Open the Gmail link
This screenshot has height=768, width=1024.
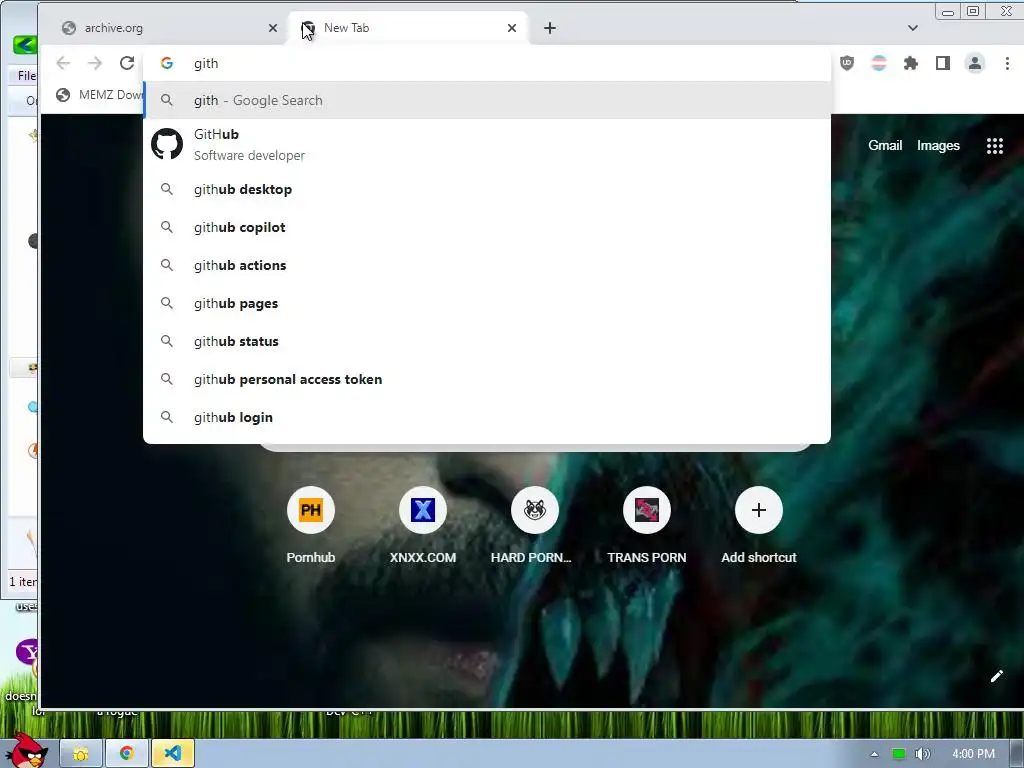[885, 146]
